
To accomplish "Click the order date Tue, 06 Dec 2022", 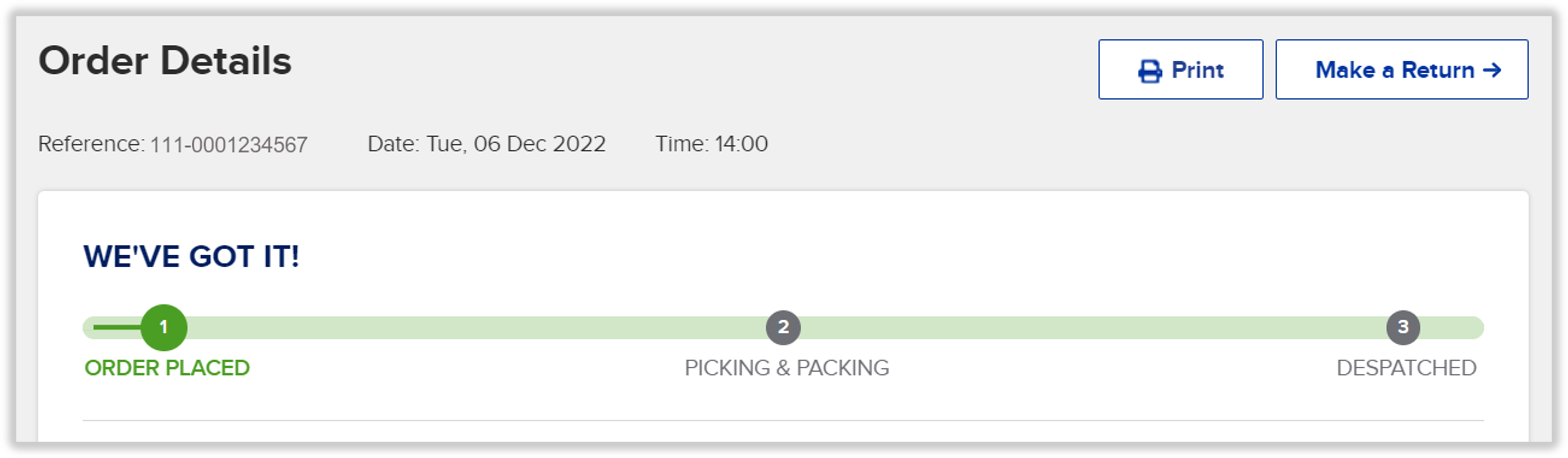I will point(516,144).
